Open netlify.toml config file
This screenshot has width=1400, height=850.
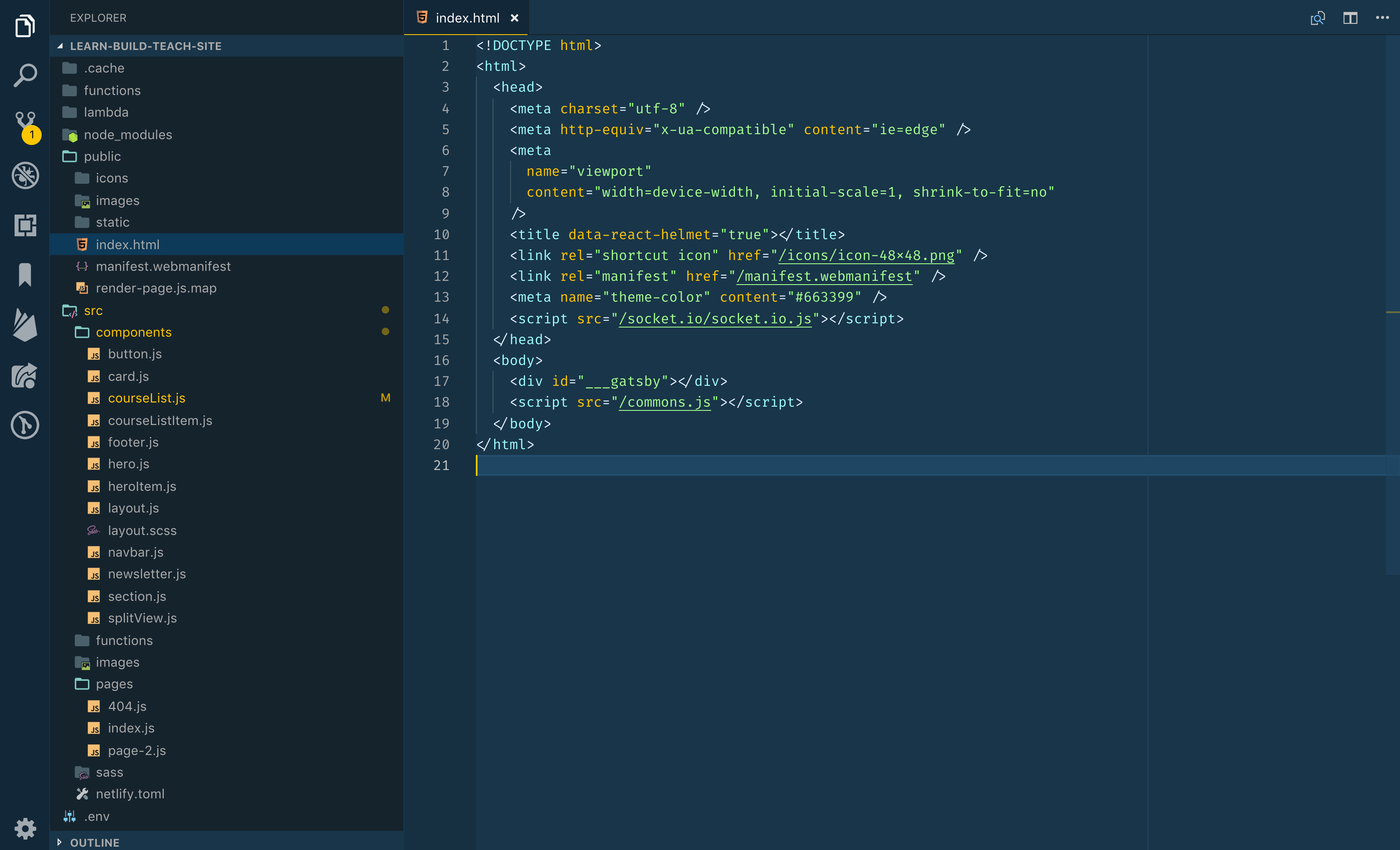227,794
